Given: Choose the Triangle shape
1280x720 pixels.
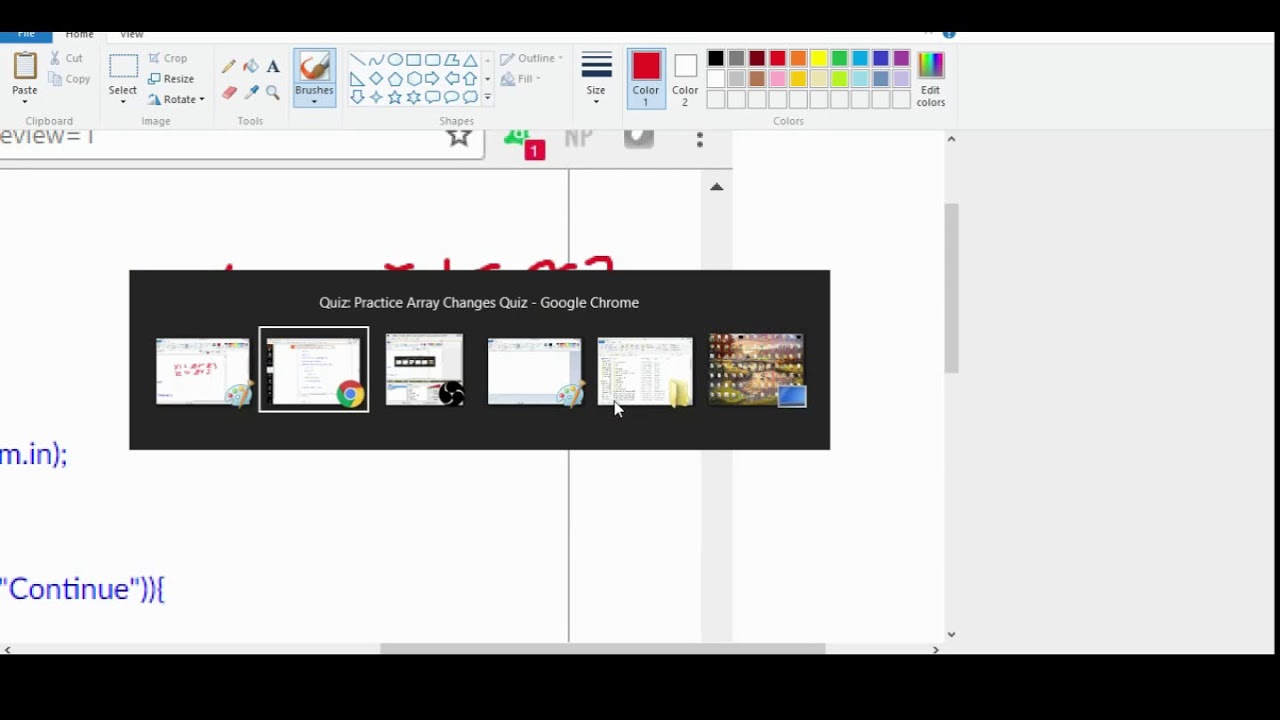Looking at the screenshot, I should point(469,60).
